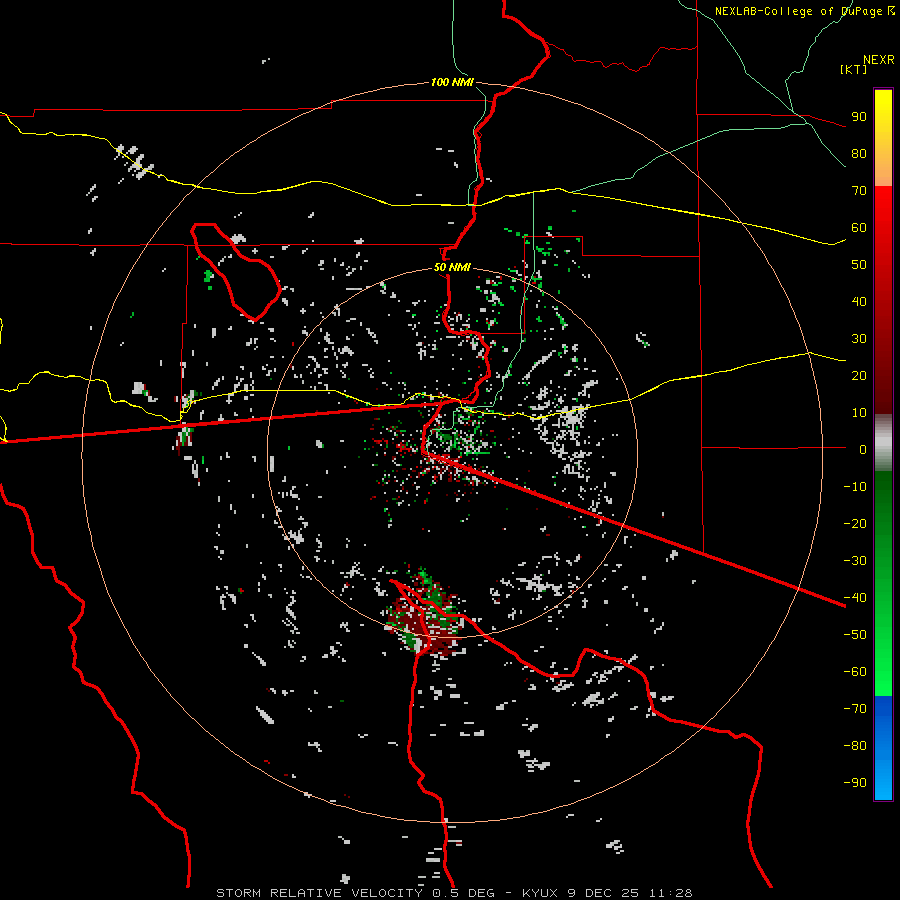The height and width of the screenshot is (900, 900).
Task: Click the 50 value on the velocity scale
Action: point(859,265)
